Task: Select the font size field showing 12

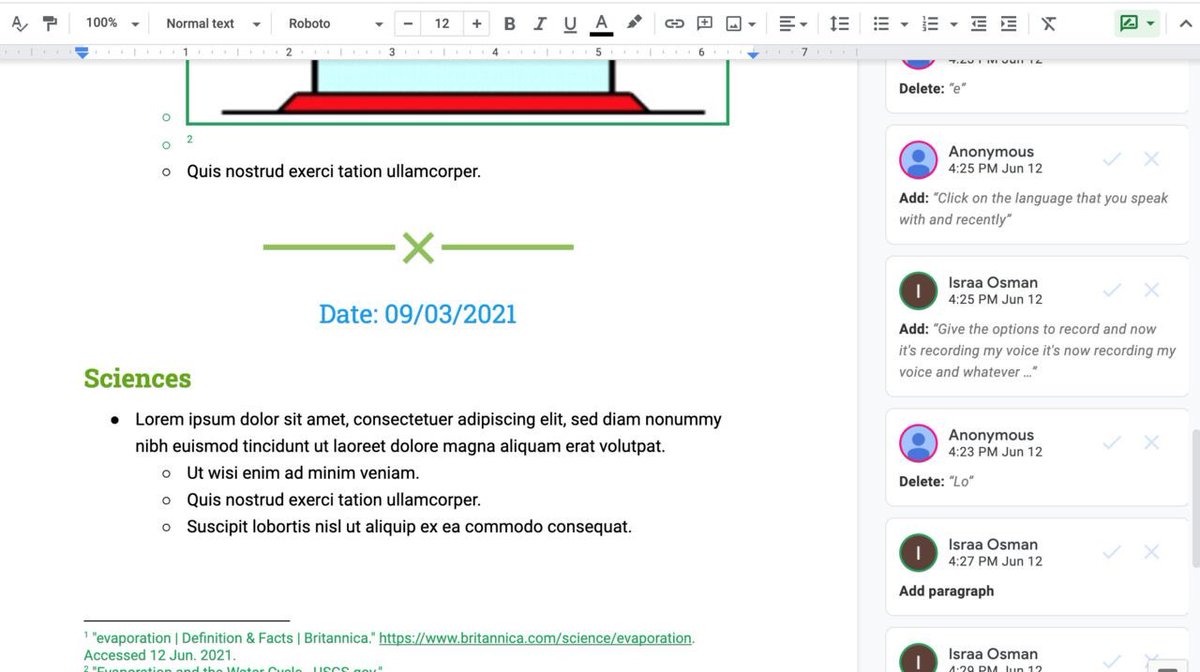Action: 442,23
